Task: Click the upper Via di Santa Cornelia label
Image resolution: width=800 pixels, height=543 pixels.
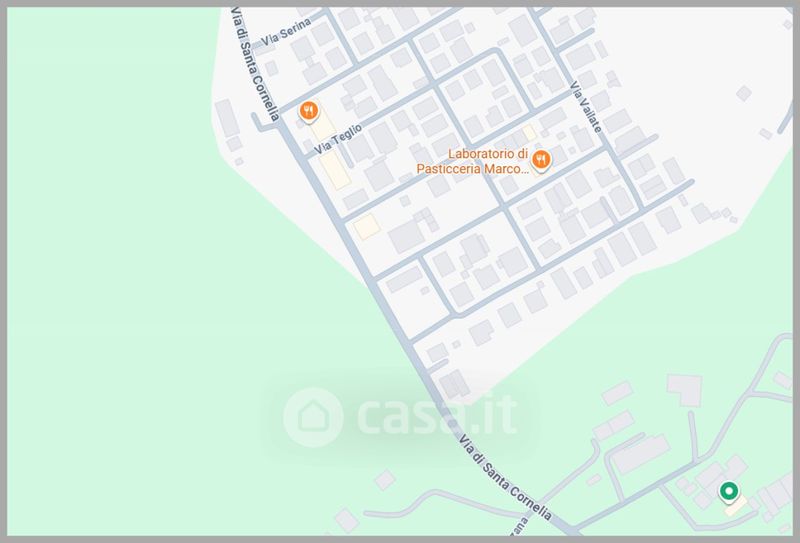Action: pyautogui.click(x=256, y=64)
